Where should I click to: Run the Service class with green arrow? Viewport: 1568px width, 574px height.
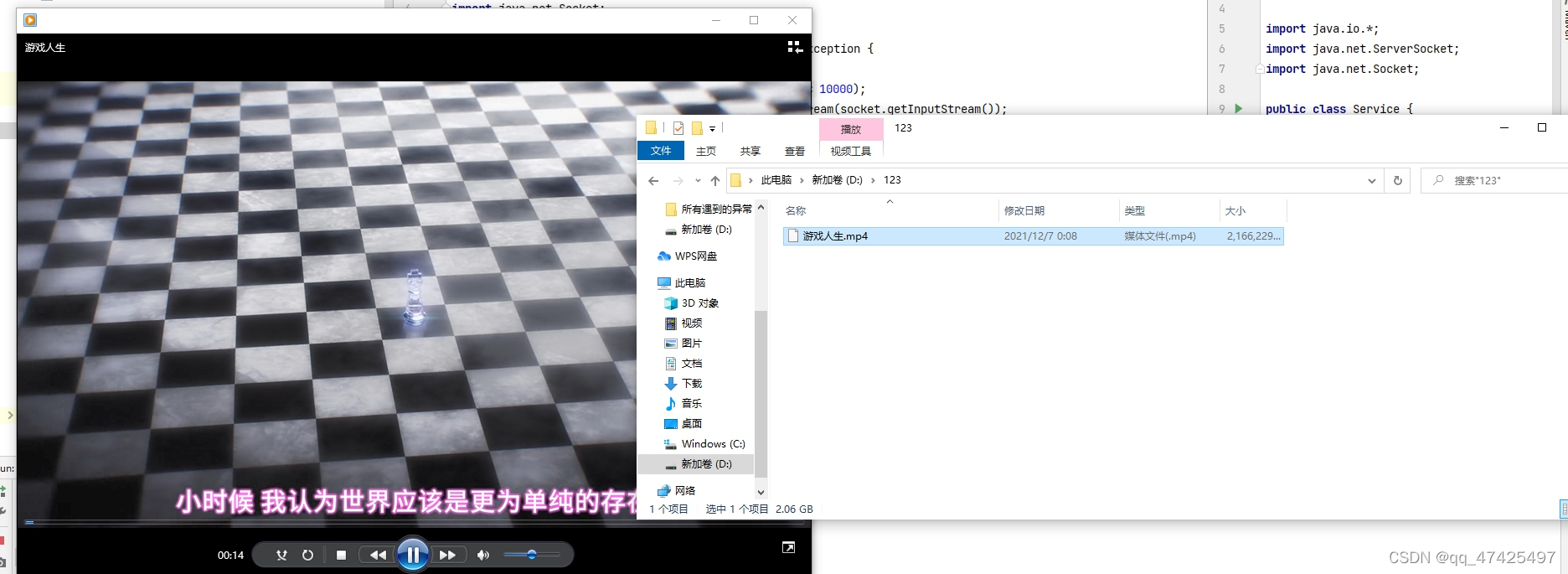[x=1239, y=109]
